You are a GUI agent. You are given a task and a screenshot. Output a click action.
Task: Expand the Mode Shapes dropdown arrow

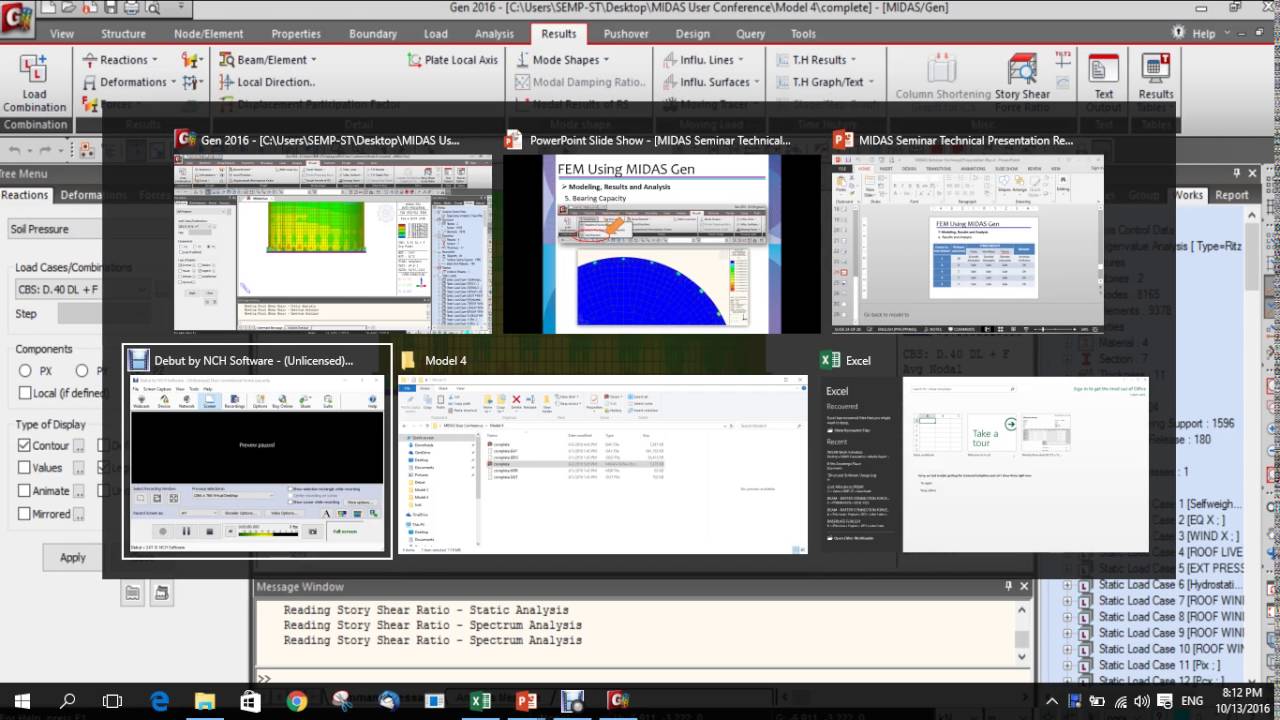(607, 60)
